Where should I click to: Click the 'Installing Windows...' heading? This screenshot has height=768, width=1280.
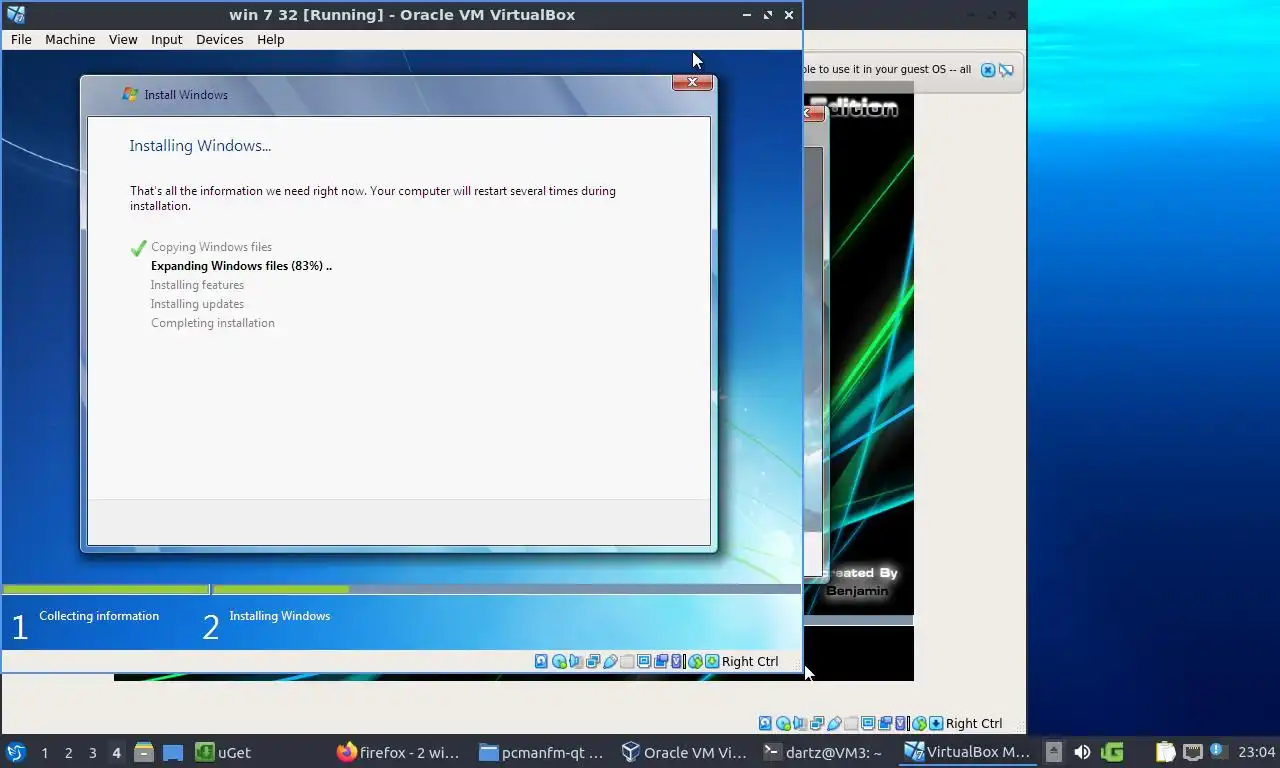(200, 146)
